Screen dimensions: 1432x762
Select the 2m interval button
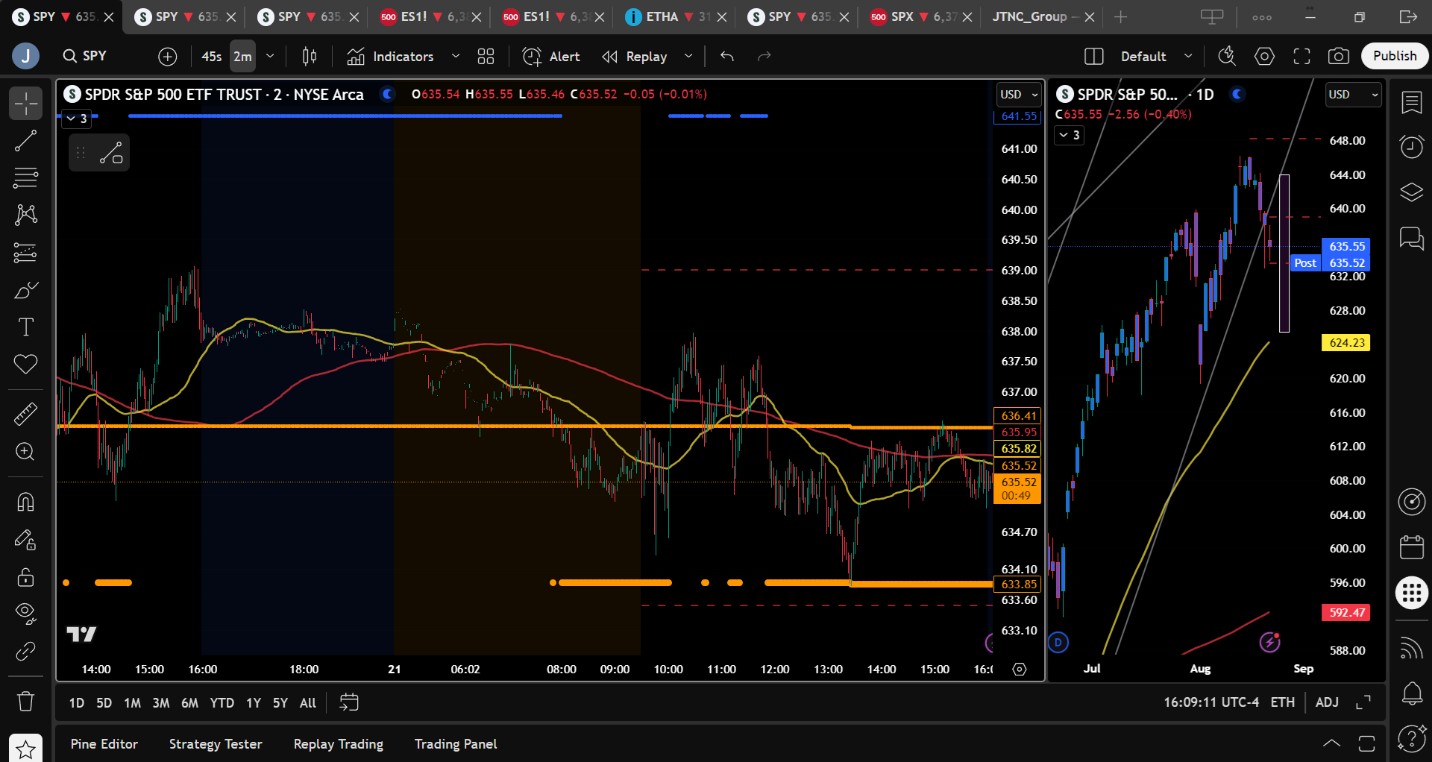[243, 57]
